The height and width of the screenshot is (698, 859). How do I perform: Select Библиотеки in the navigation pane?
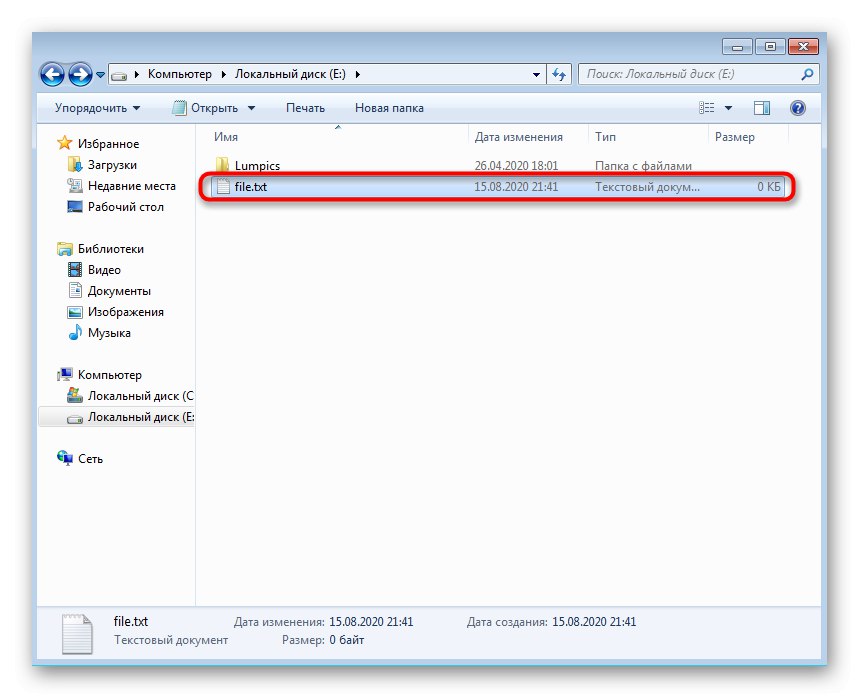click(111, 249)
